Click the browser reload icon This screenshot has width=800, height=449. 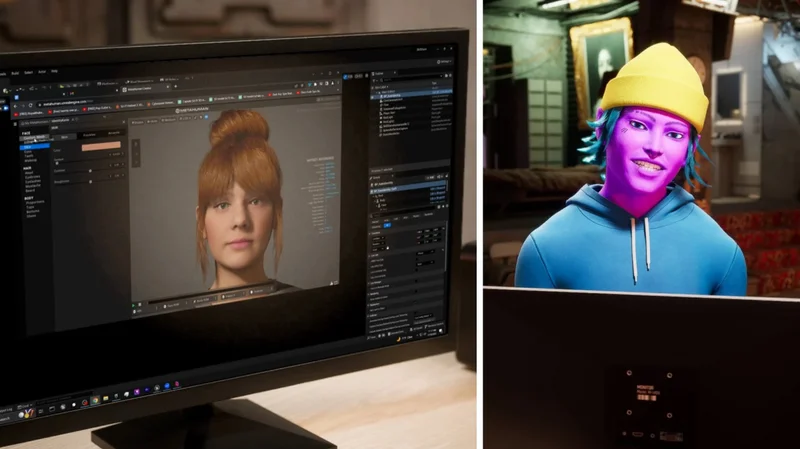tap(31, 105)
